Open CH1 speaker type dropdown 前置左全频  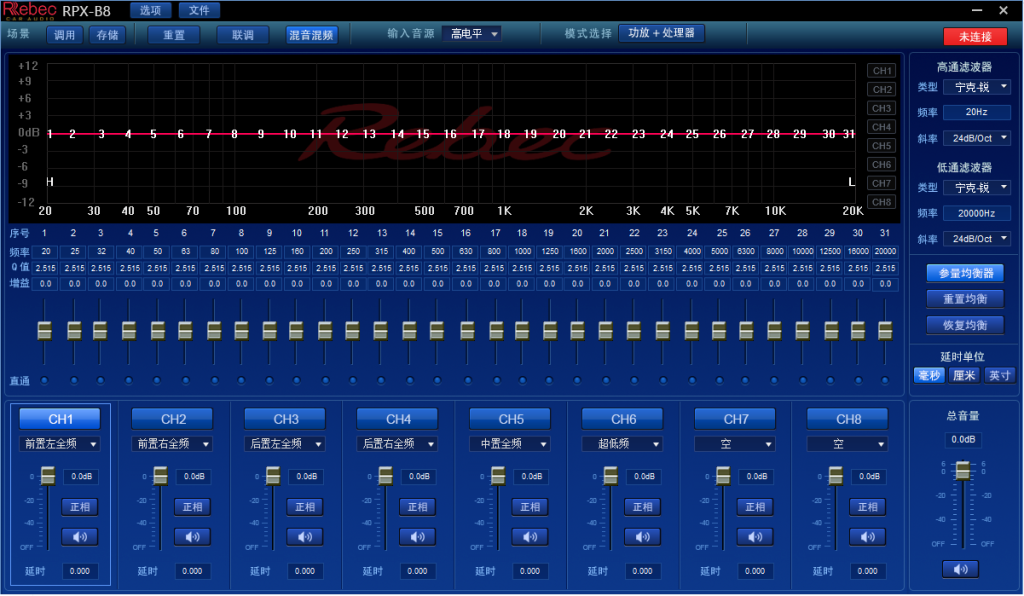[x=59, y=444]
